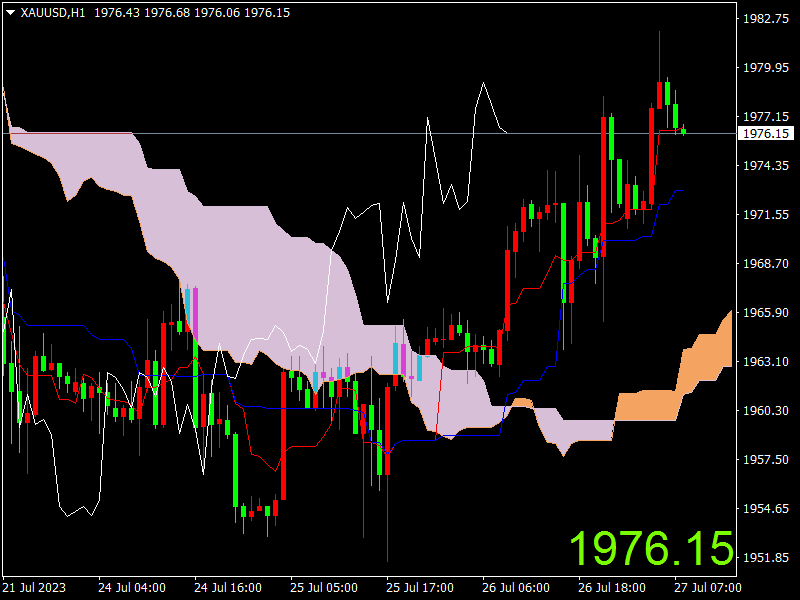
Task: Click the 25 Jul 17:00 time label
Action: point(420,588)
